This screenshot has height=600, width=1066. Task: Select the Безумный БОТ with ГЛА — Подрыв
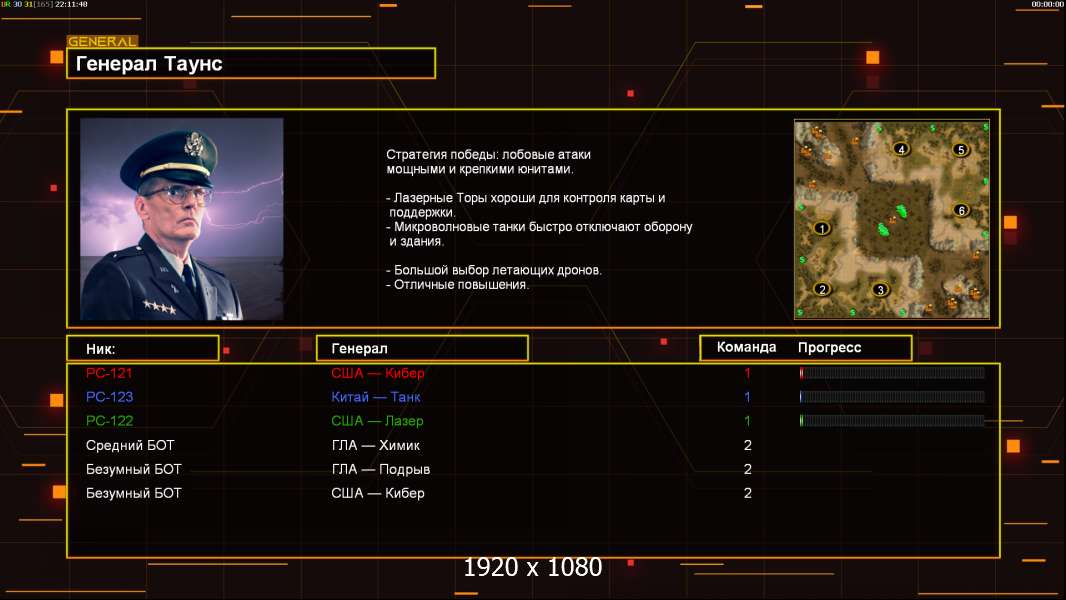[x=533, y=469]
